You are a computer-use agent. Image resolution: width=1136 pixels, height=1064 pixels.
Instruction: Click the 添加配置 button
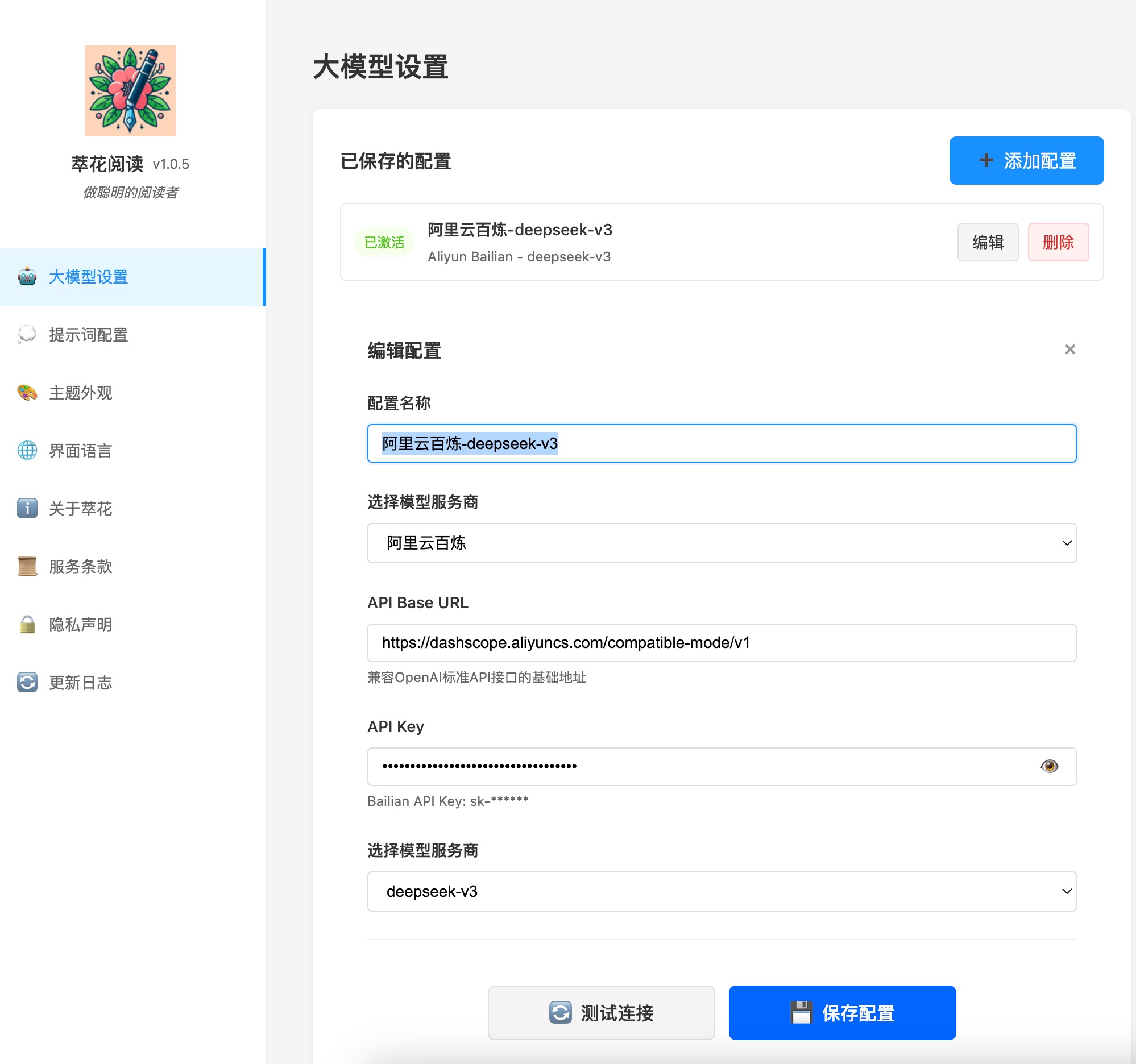point(1026,160)
